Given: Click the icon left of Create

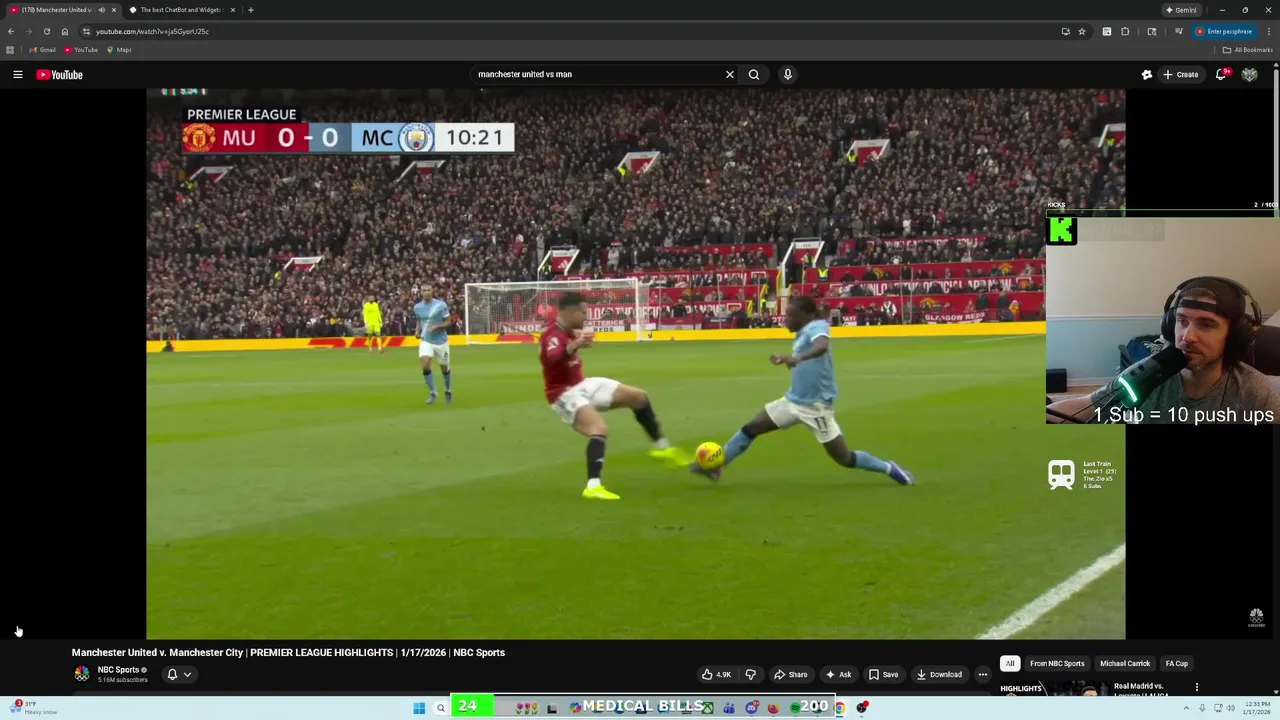Looking at the screenshot, I should pyautogui.click(x=1147, y=74).
